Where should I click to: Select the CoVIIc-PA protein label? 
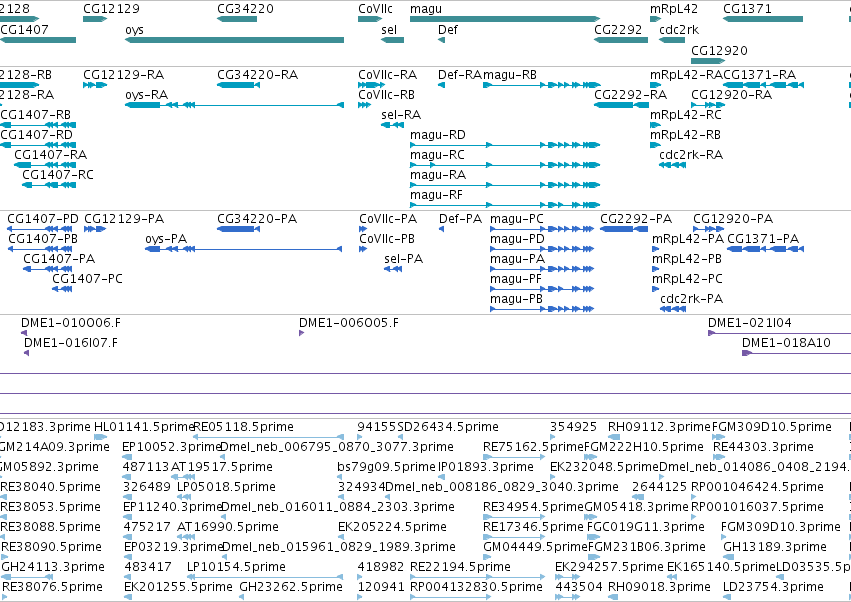tap(388, 219)
